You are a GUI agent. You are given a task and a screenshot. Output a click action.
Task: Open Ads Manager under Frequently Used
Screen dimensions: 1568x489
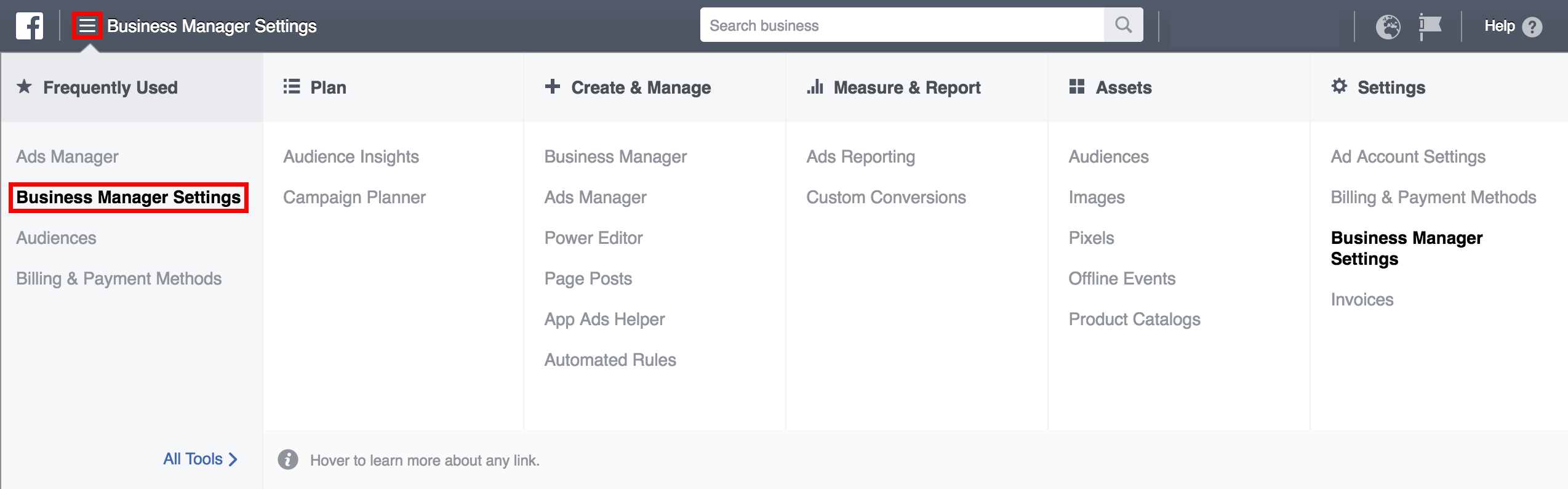[x=67, y=157]
